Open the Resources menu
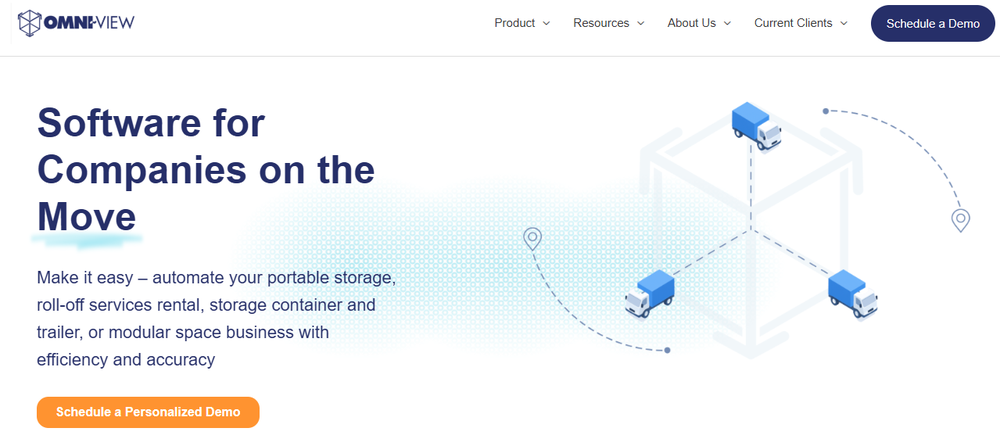 (x=608, y=23)
